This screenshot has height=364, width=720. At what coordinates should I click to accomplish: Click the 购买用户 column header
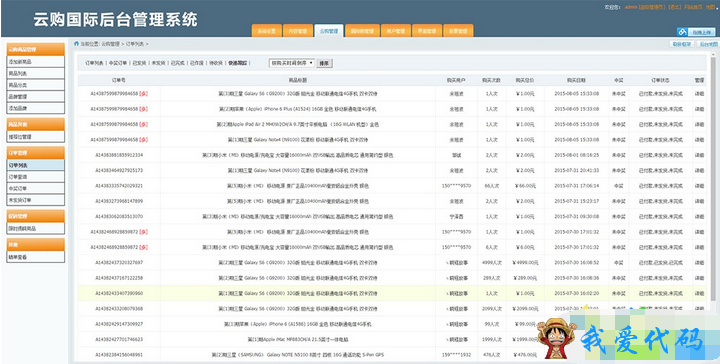click(x=456, y=80)
